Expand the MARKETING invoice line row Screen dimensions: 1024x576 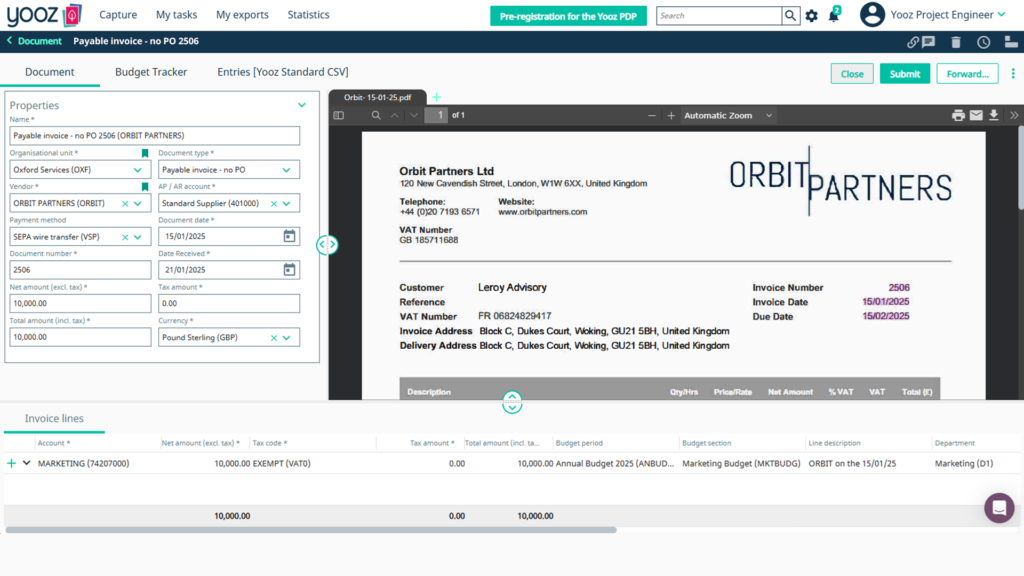(x=27, y=463)
